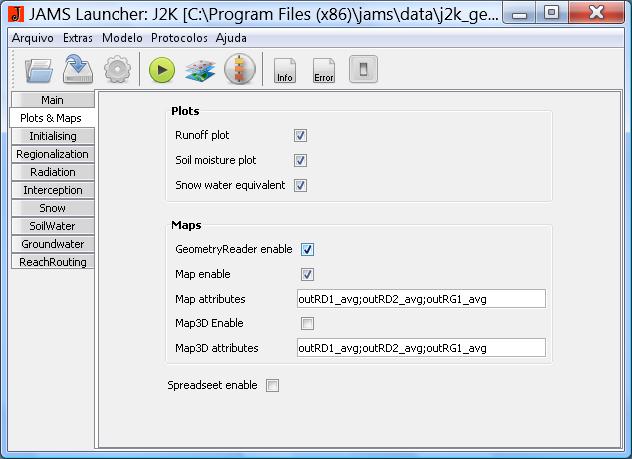The image size is (632, 459).
Task: Click the map layers toolbar icon
Action: click(x=200, y=70)
